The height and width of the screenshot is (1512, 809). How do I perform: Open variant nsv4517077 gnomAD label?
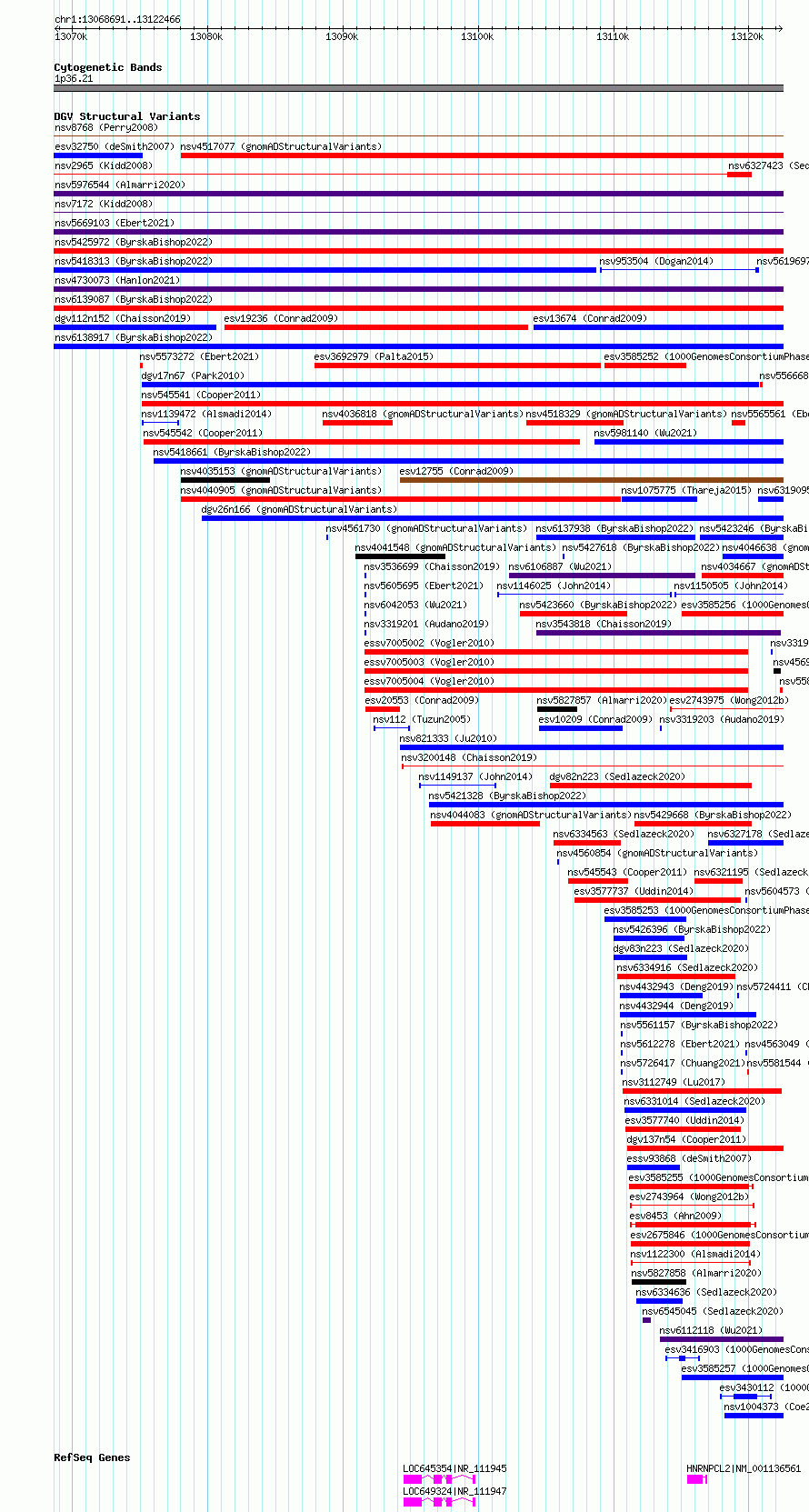pos(281,146)
